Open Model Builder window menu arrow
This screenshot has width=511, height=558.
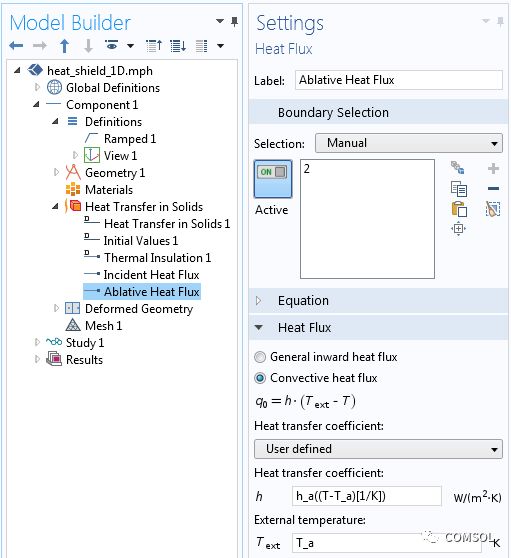220,21
